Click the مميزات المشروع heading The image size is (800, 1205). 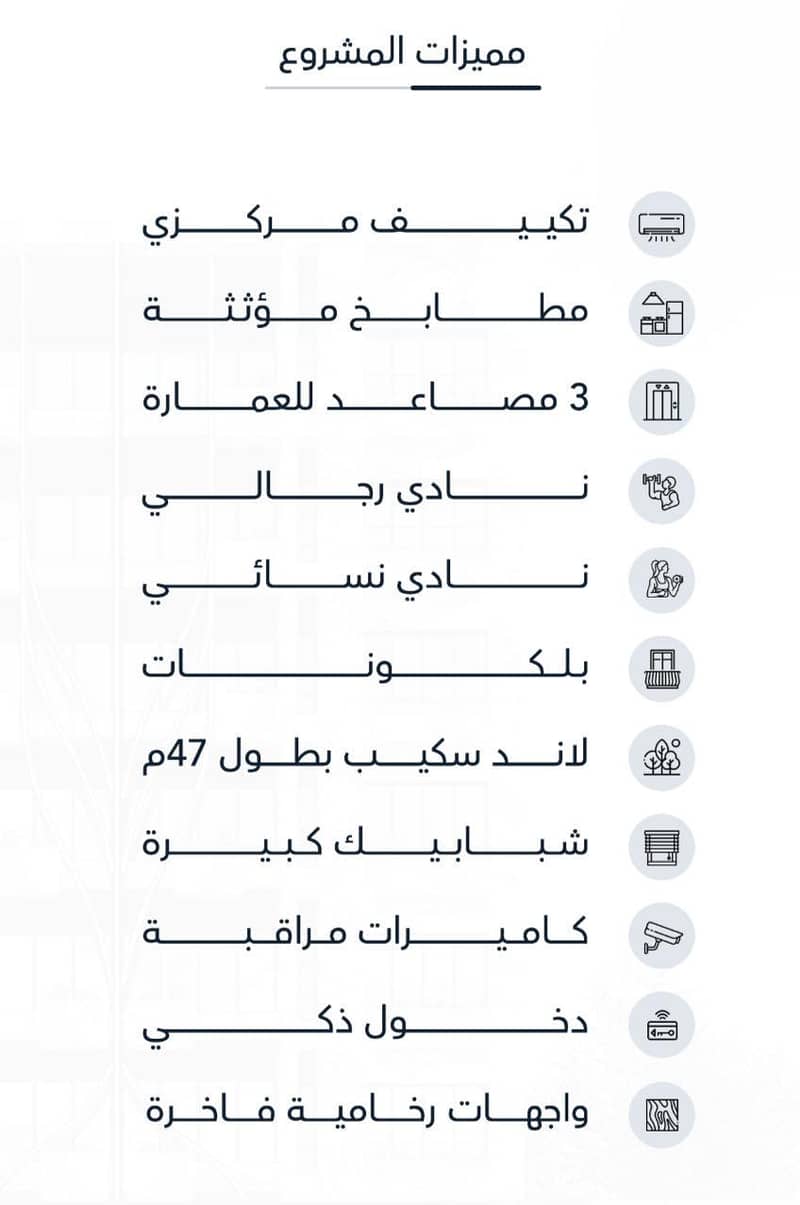[402, 52]
